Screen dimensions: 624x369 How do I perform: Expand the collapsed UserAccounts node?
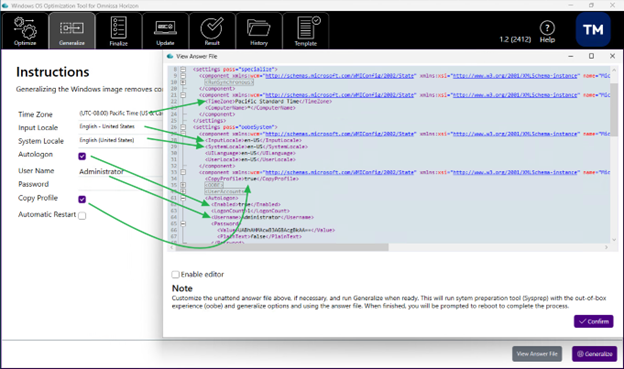[183, 191]
